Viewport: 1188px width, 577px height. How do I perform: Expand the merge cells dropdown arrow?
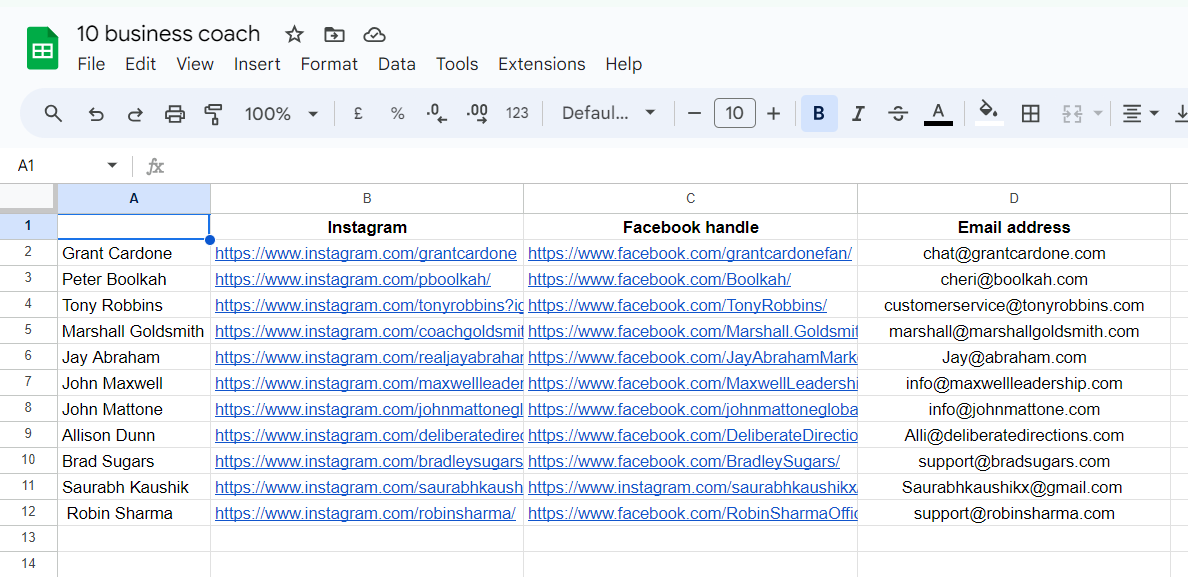pyautogui.click(x=1098, y=114)
